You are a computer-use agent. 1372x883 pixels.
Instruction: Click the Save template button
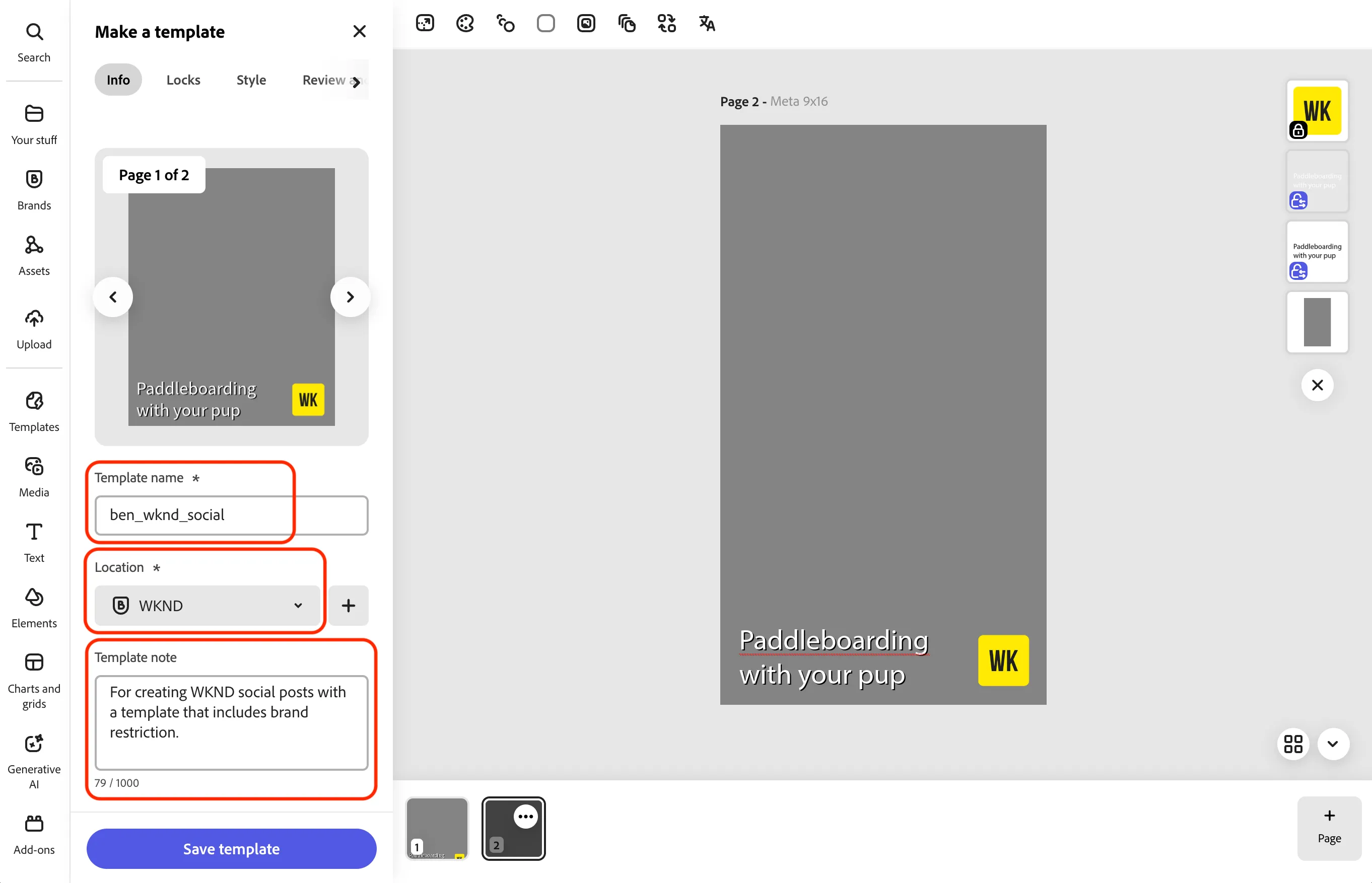coord(231,849)
